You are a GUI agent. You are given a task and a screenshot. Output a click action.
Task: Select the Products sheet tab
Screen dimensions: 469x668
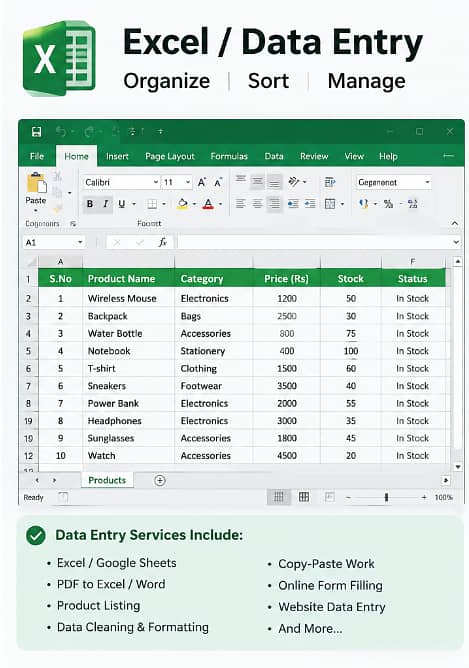click(x=107, y=480)
